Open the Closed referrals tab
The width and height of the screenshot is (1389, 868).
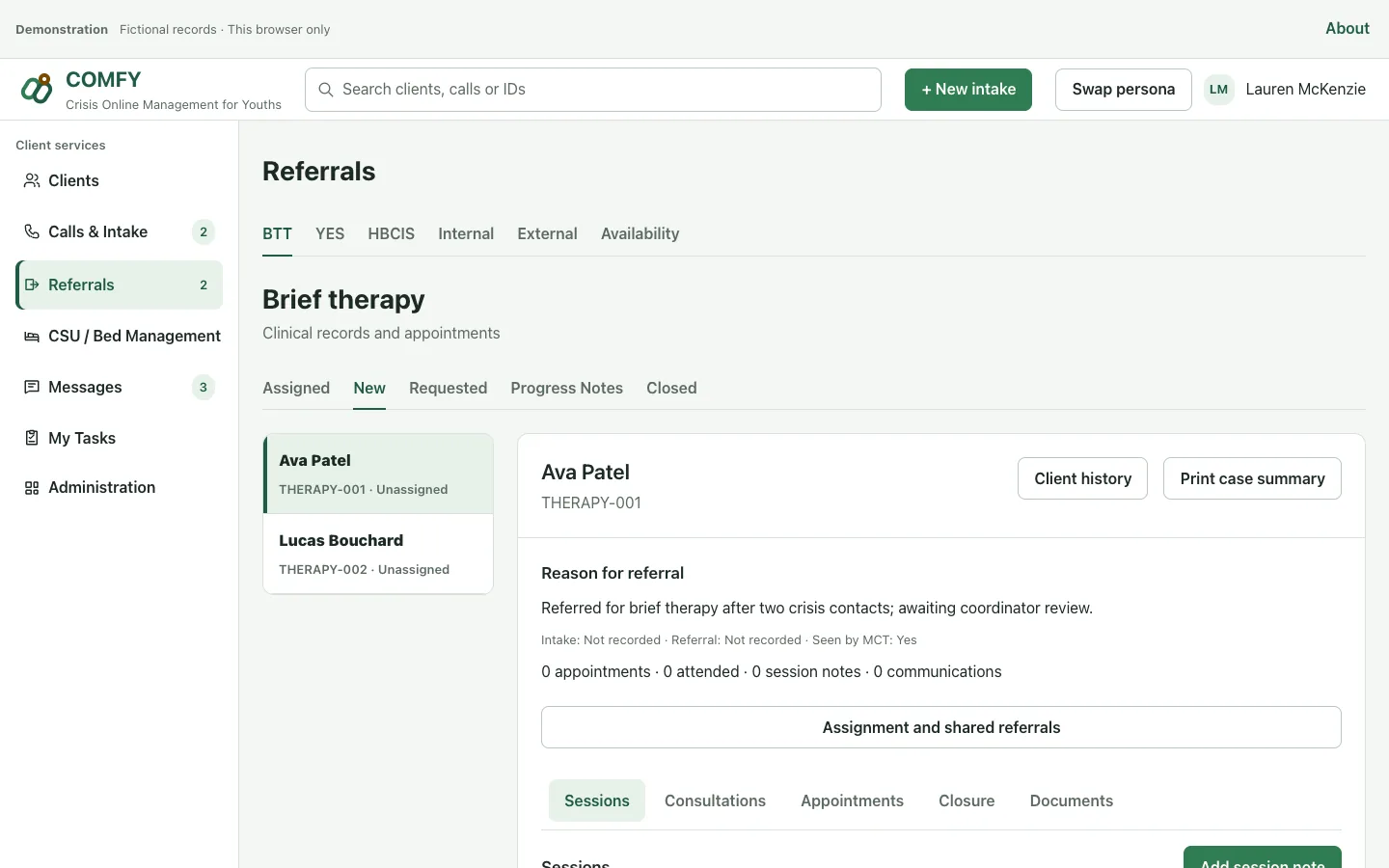coord(671,388)
